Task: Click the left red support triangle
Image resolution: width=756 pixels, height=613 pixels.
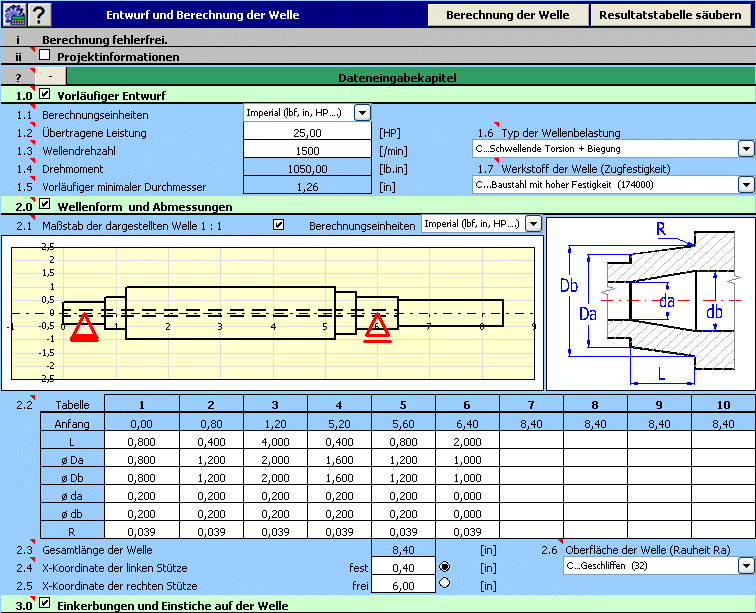Action: (x=84, y=327)
